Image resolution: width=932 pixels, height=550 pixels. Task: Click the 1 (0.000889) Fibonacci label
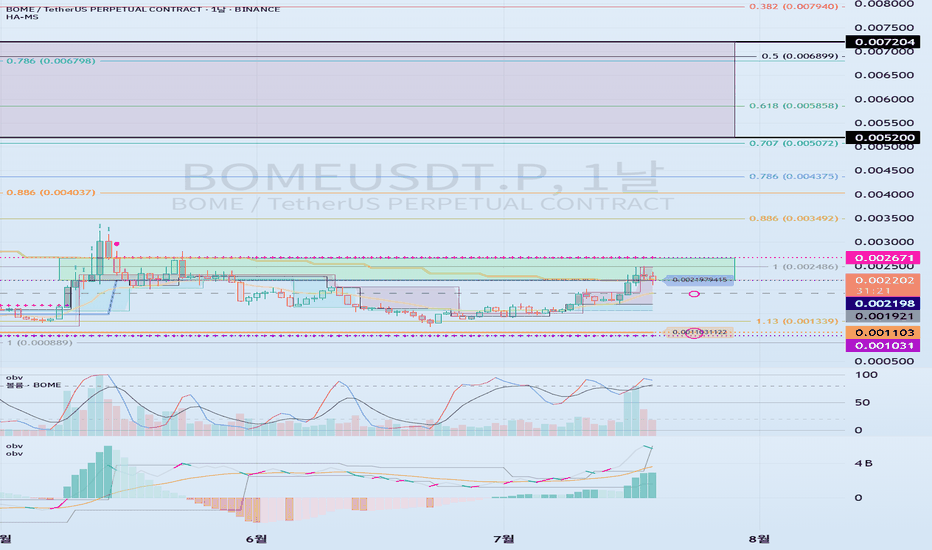(x=39, y=343)
